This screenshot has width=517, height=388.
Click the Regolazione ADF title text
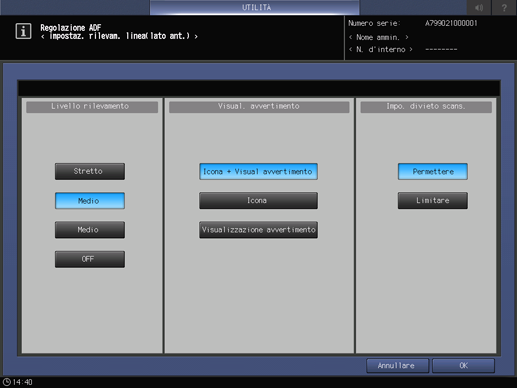pyautogui.click(x=71, y=27)
